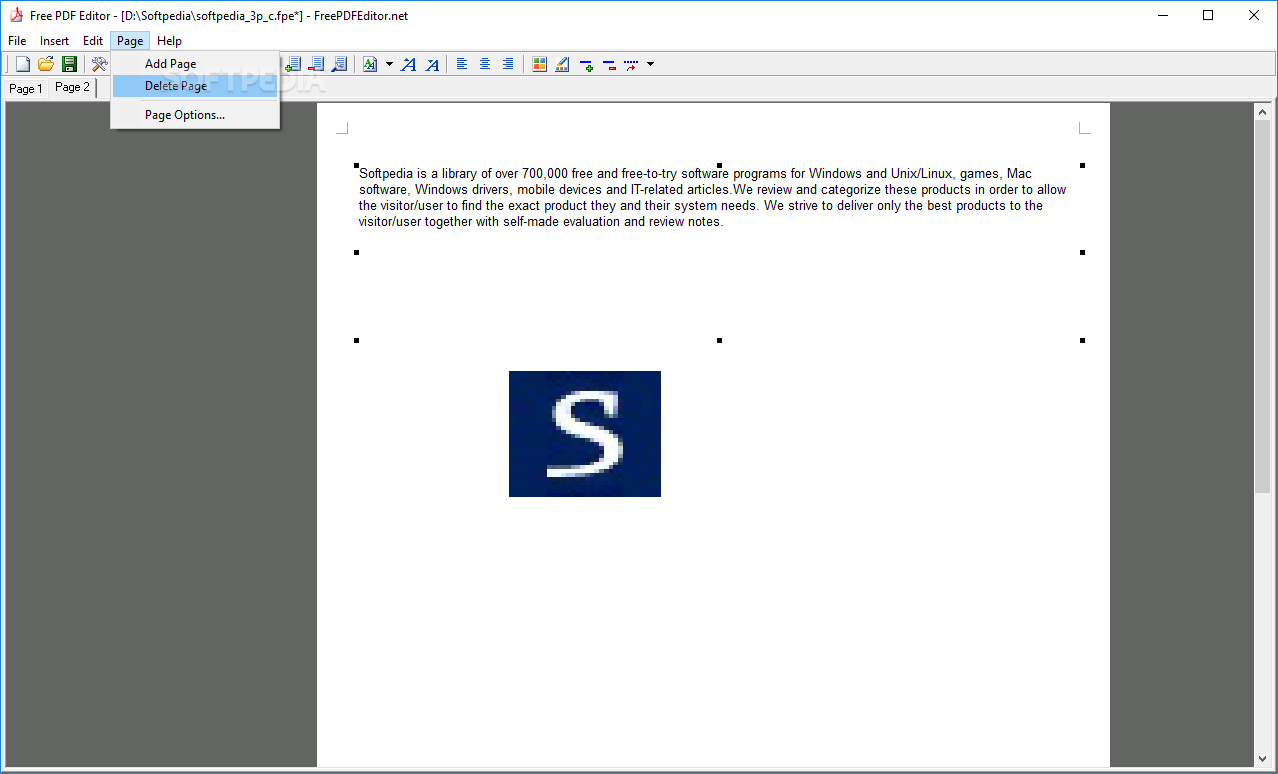The width and height of the screenshot is (1278, 774).
Task: Align text right
Action: click(x=508, y=64)
